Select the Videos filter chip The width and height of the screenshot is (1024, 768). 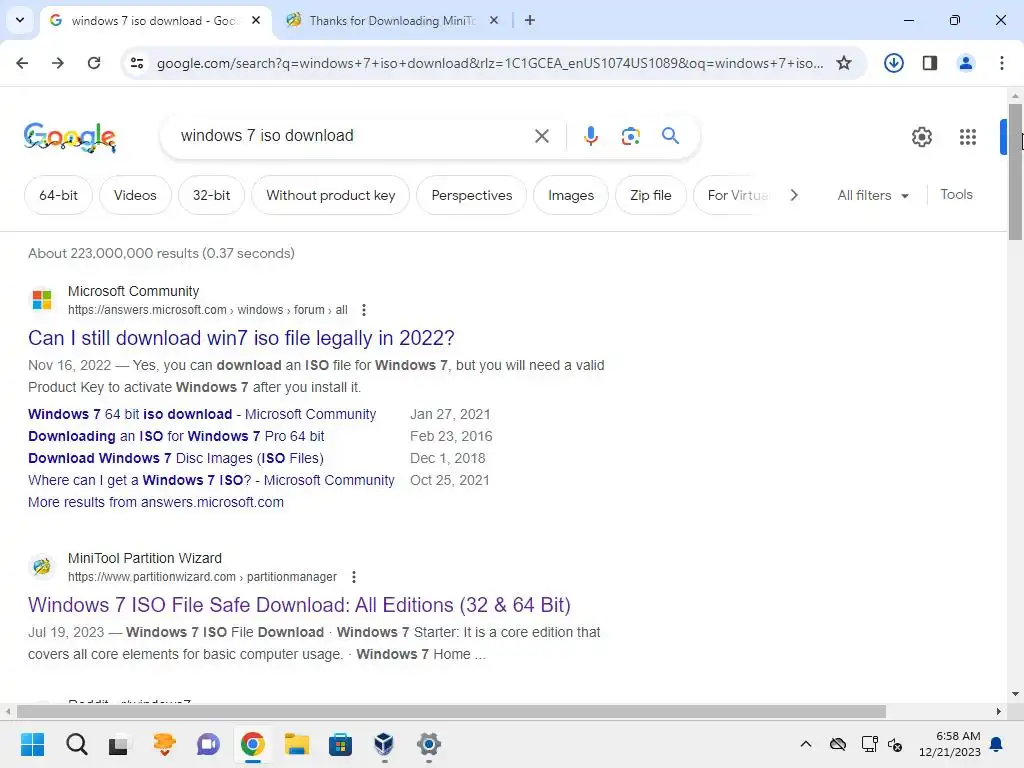[x=135, y=195]
